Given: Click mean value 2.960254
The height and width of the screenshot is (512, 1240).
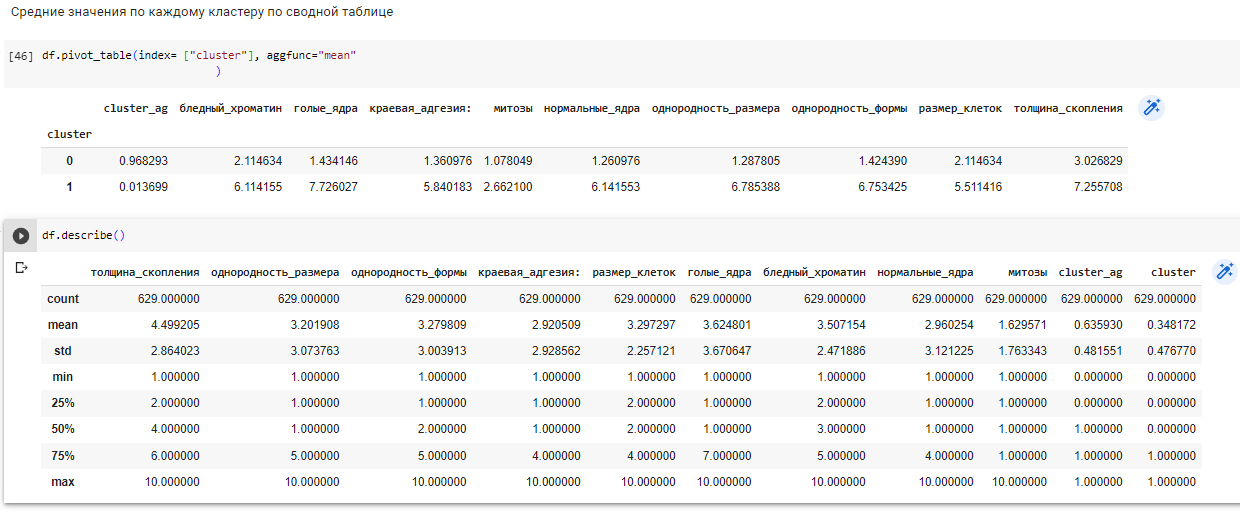Looking at the screenshot, I should (948, 325).
